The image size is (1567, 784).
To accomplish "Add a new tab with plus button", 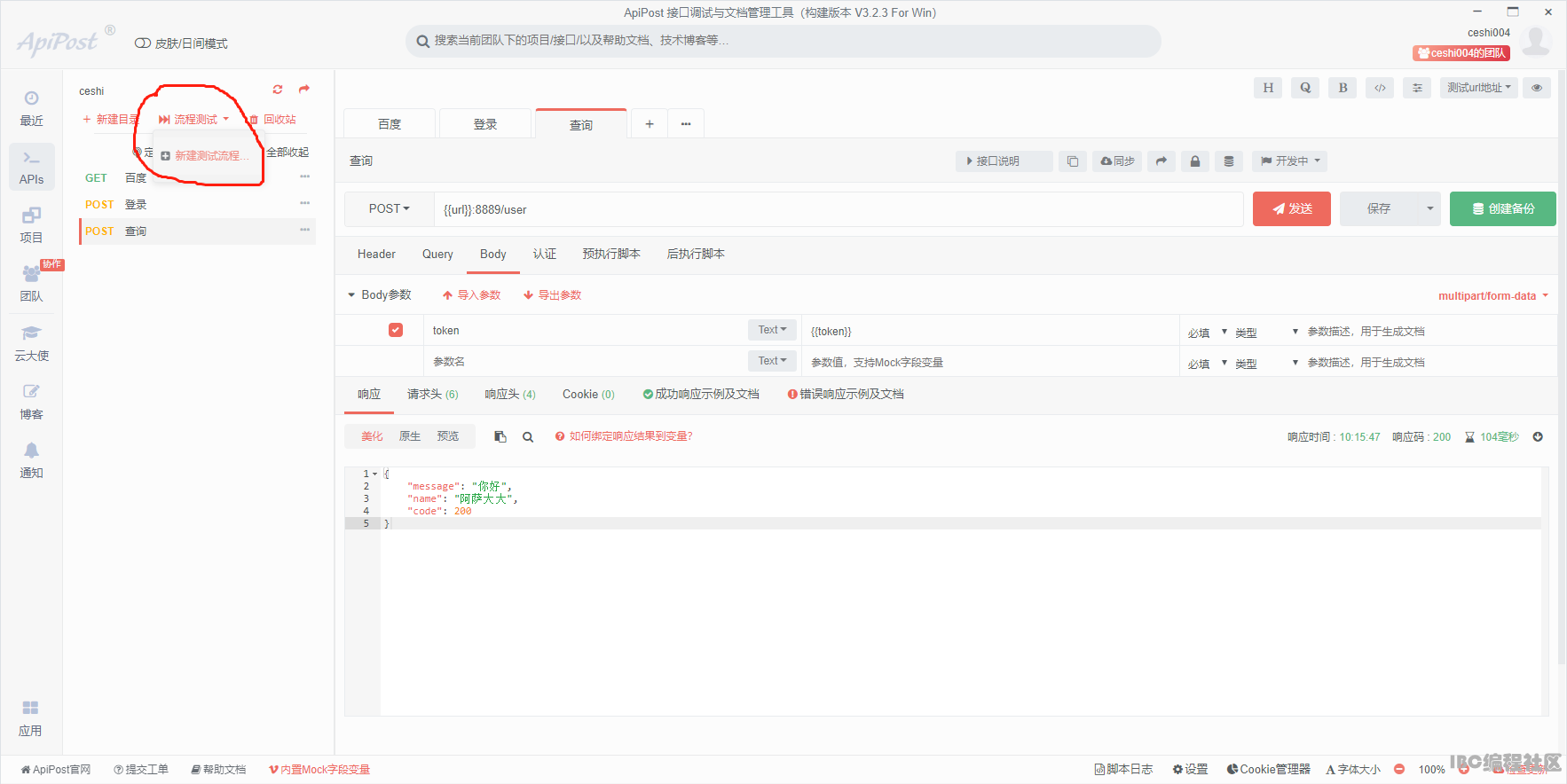I will coord(650,124).
